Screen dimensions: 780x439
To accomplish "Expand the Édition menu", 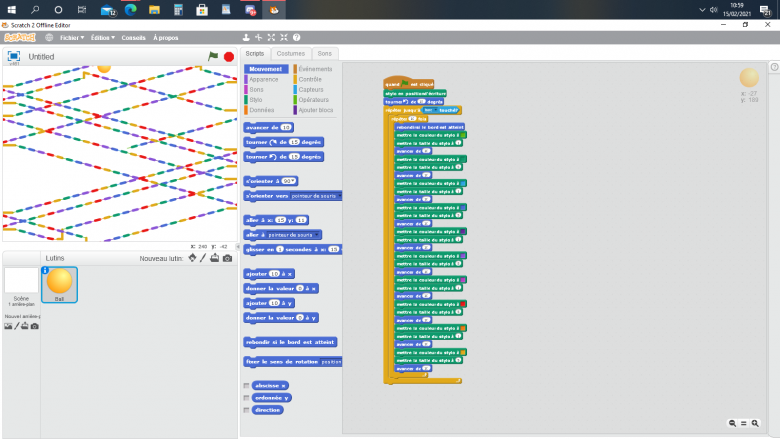I will (x=102, y=37).
